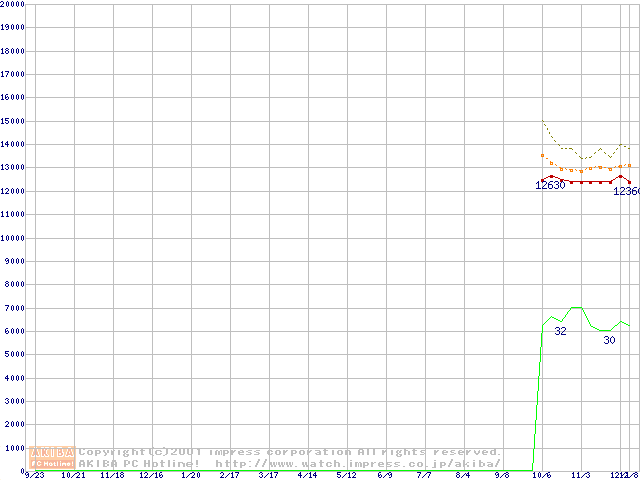Viewport: 640px width, 480px height.
Task: Click first point of dashed olive line
Action: [542, 122]
